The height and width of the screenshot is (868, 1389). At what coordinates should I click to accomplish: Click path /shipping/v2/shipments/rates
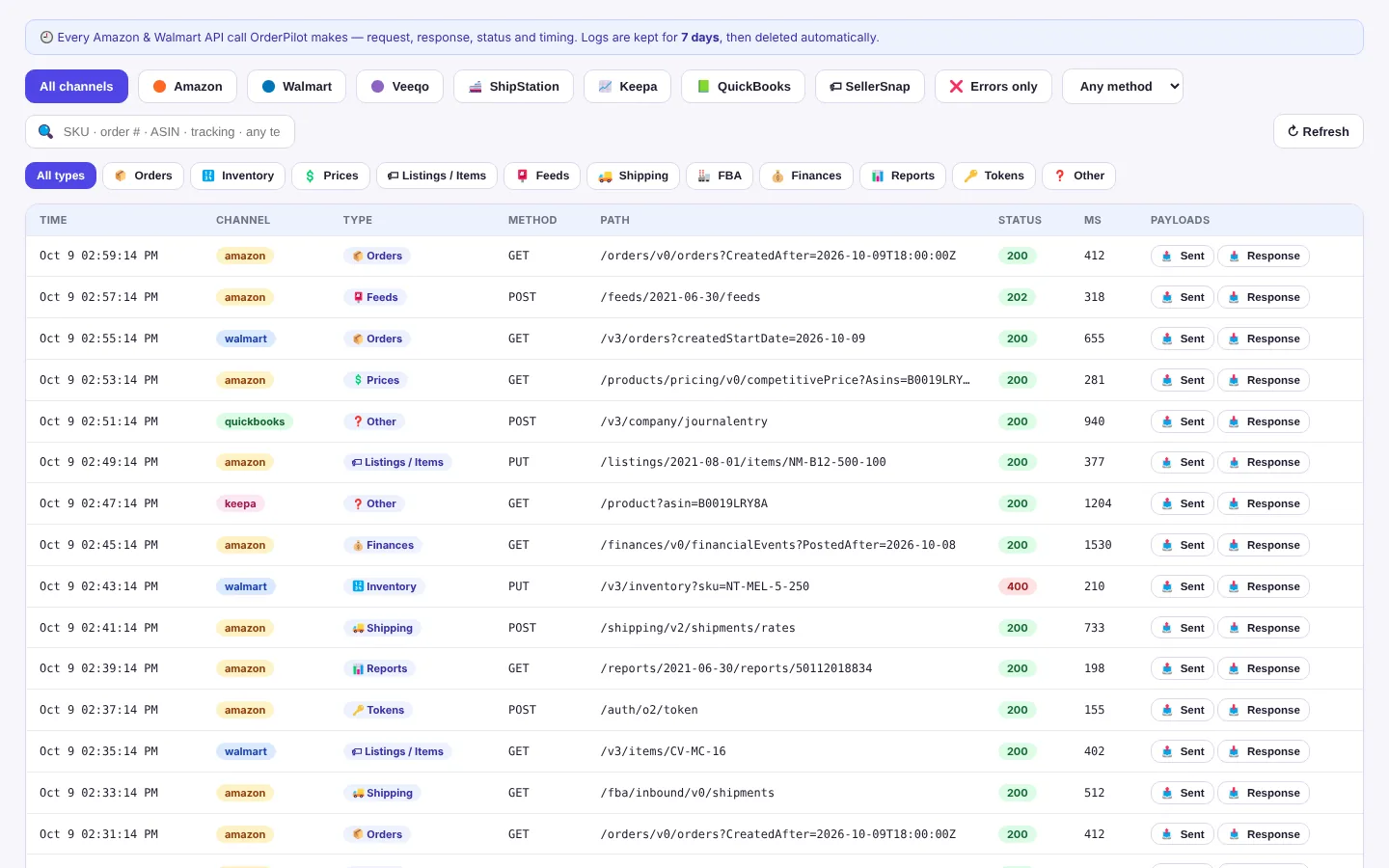(697, 628)
